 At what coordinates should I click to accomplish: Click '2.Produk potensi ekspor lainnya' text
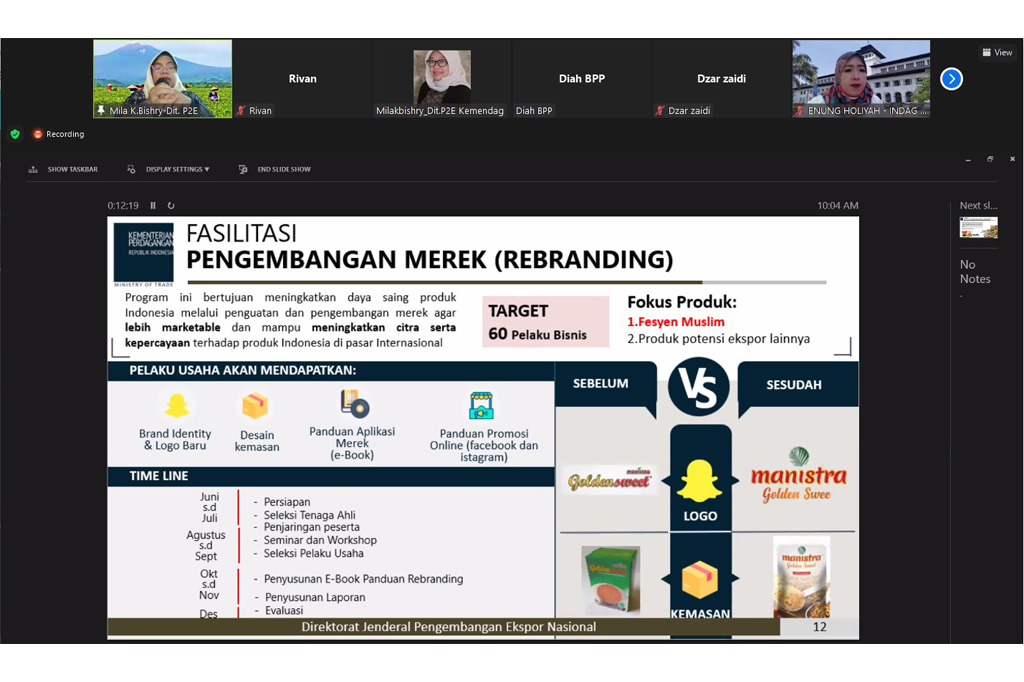[x=718, y=338]
